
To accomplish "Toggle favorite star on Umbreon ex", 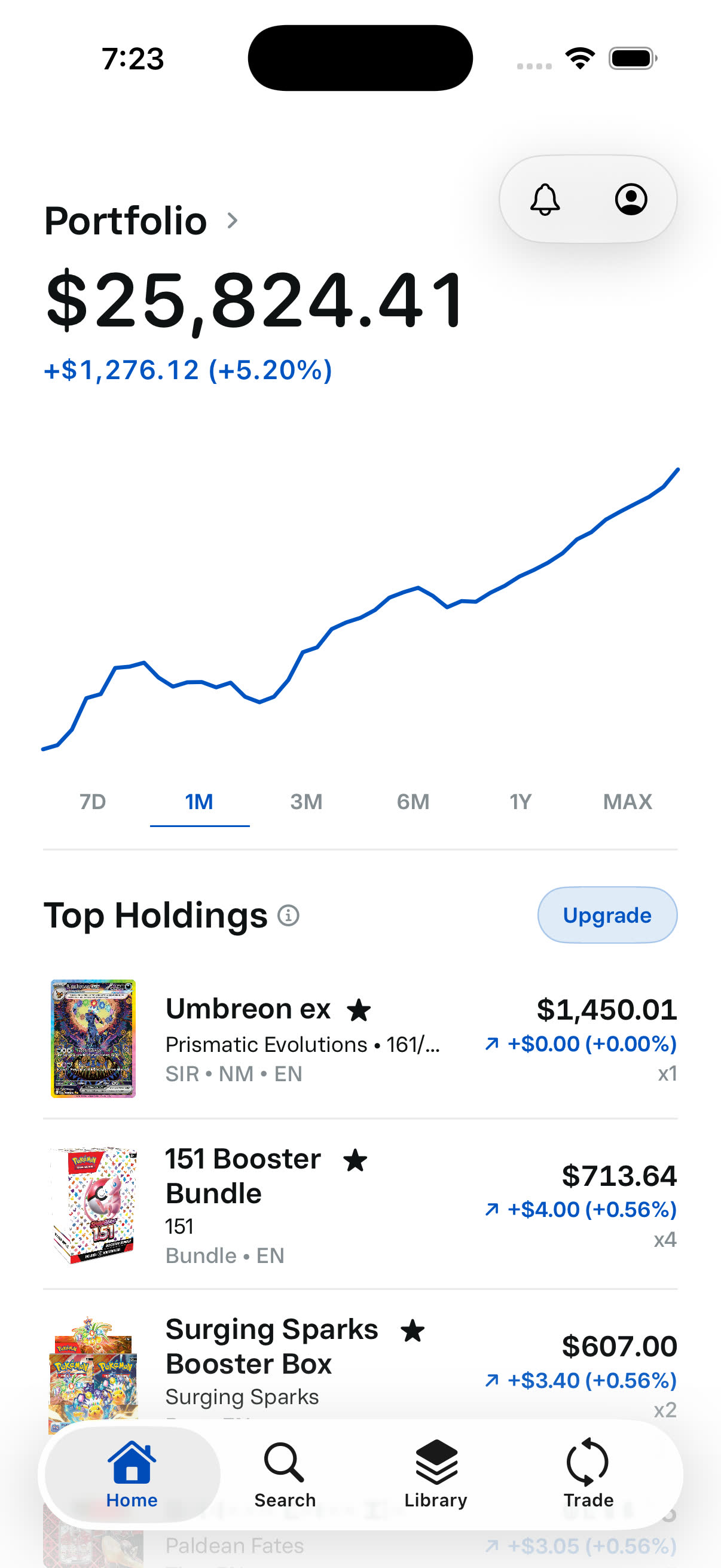I will point(359,1011).
